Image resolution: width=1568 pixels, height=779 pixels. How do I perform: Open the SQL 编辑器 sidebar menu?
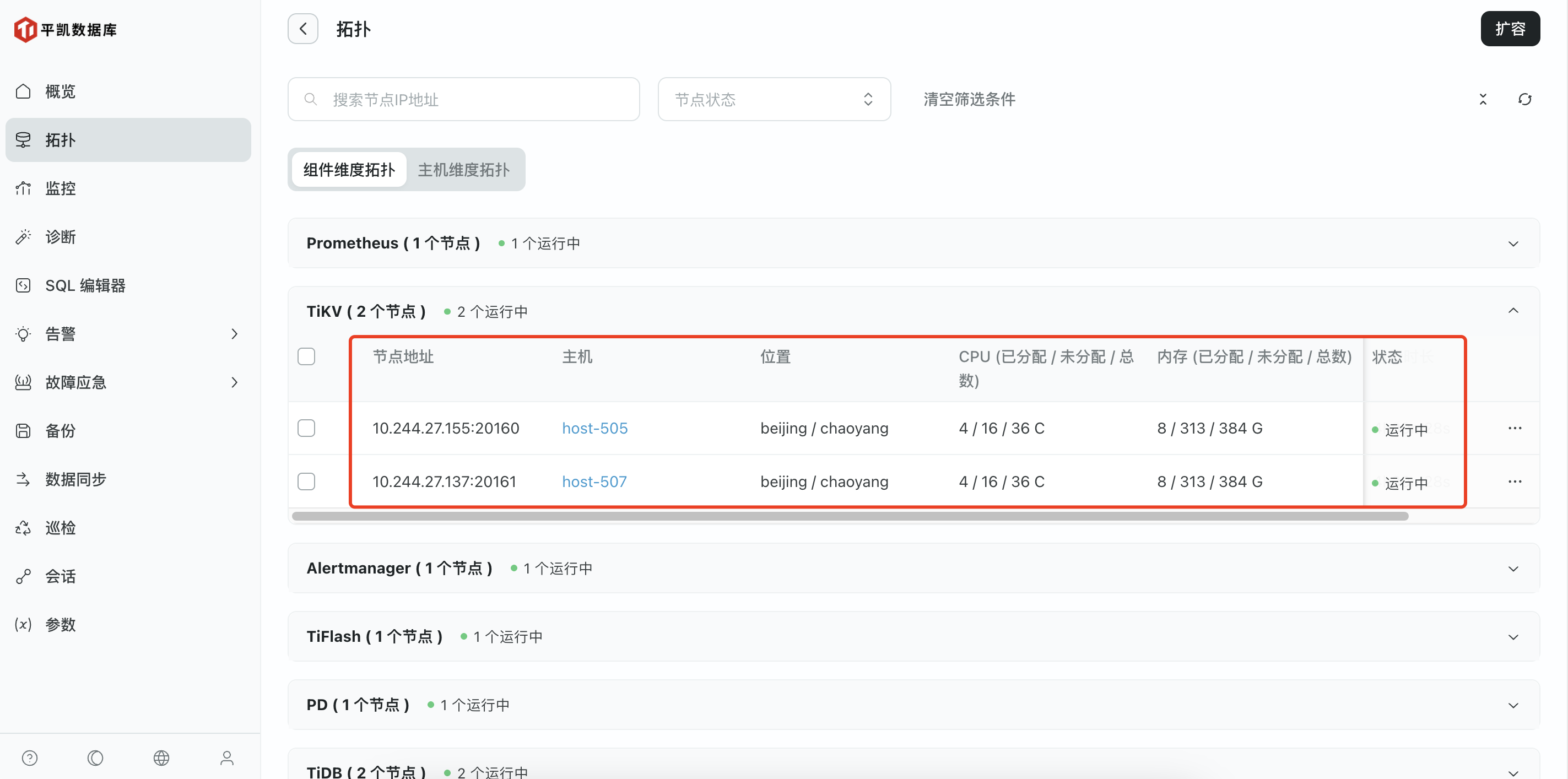pyautogui.click(x=85, y=285)
